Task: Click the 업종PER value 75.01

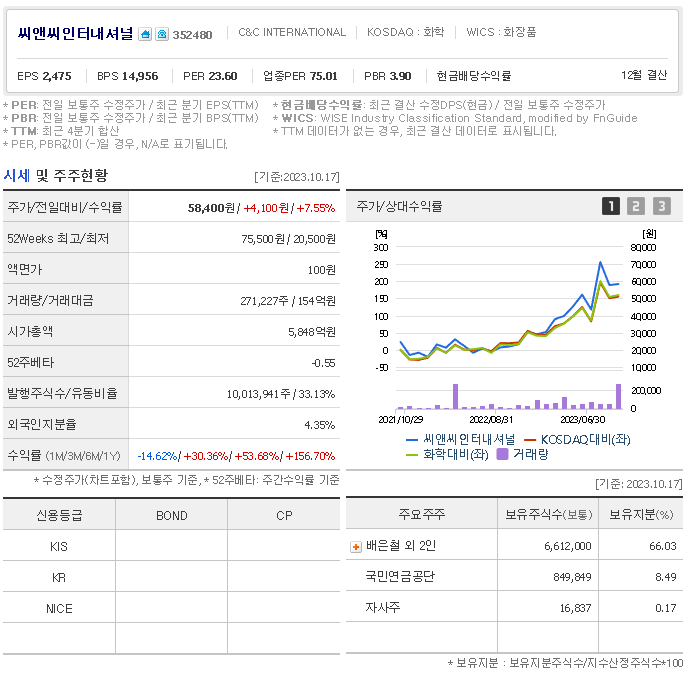Action: pos(323,76)
